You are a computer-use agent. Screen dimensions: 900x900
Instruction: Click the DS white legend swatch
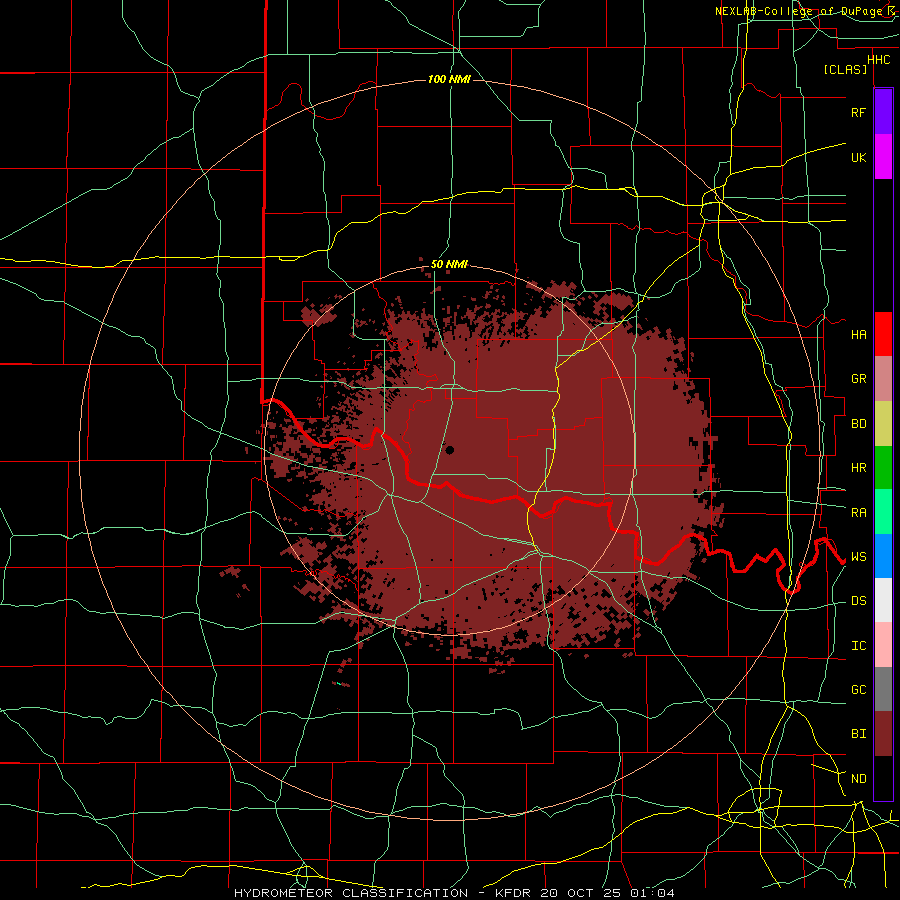(x=883, y=600)
